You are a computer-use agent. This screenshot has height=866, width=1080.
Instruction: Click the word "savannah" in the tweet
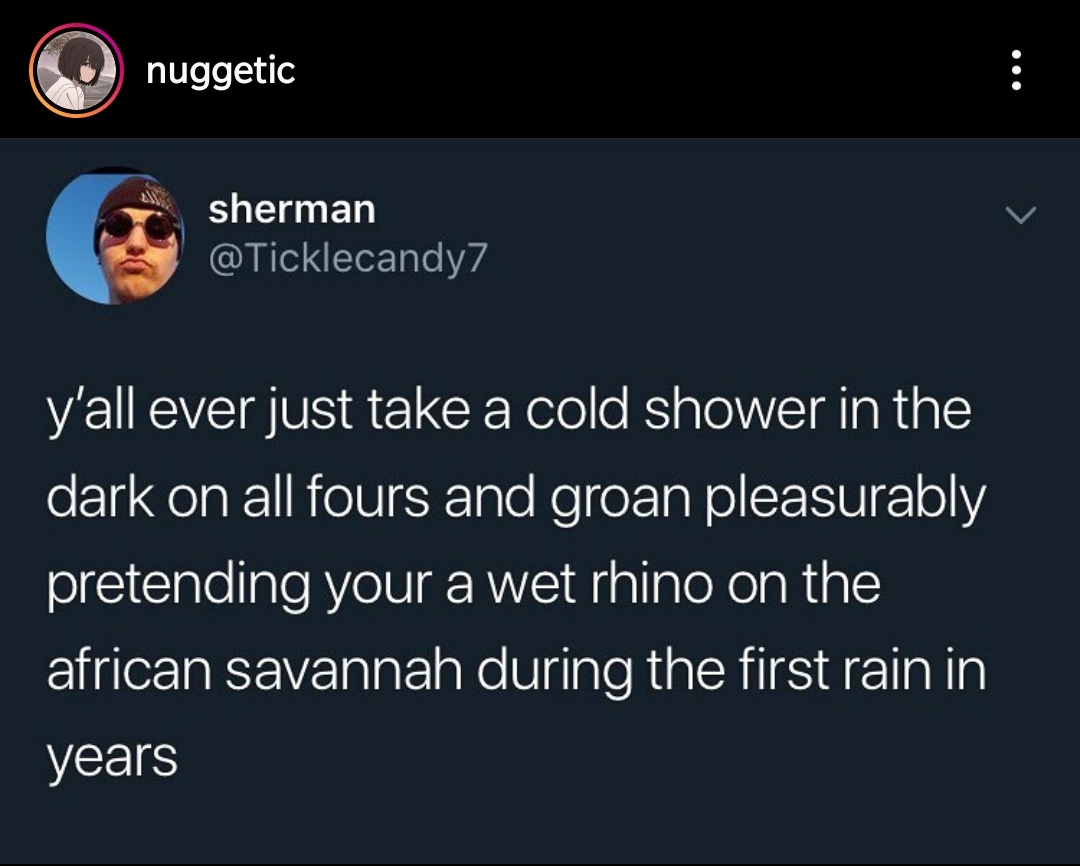point(344,672)
